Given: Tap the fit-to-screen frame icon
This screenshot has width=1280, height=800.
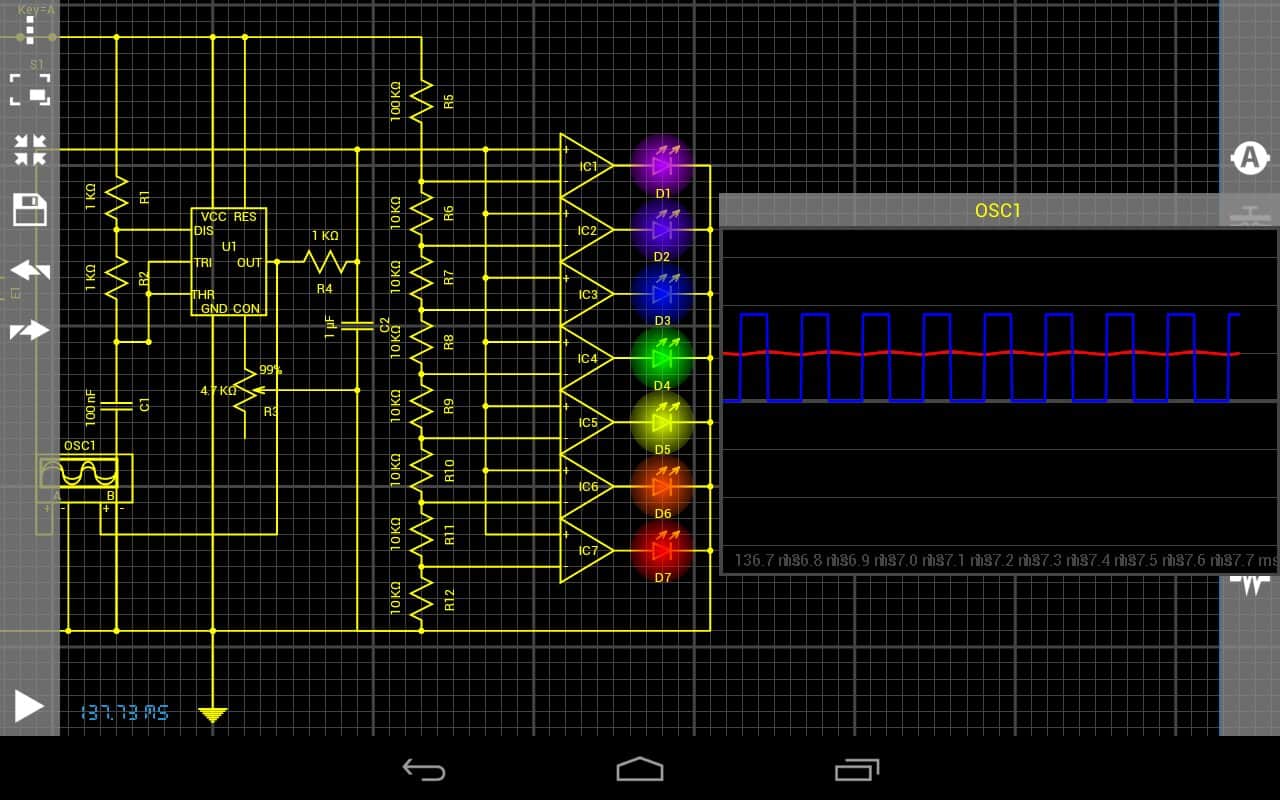Looking at the screenshot, I should (30, 90).
